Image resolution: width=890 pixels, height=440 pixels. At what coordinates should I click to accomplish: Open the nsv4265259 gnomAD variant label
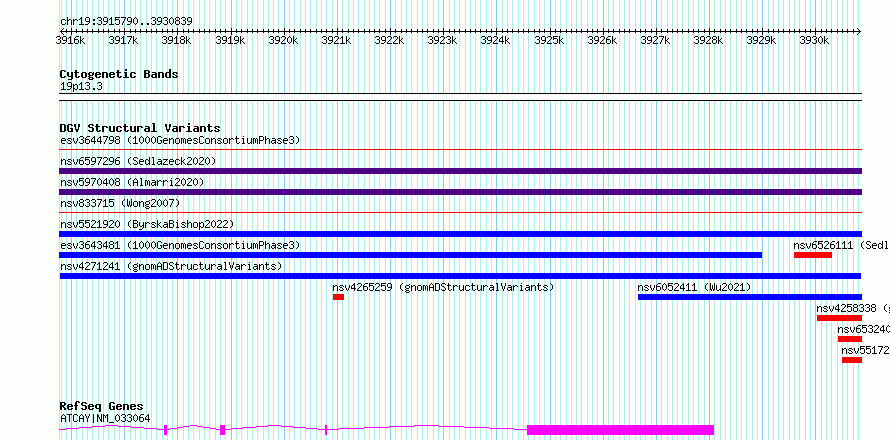coord(443,287)
